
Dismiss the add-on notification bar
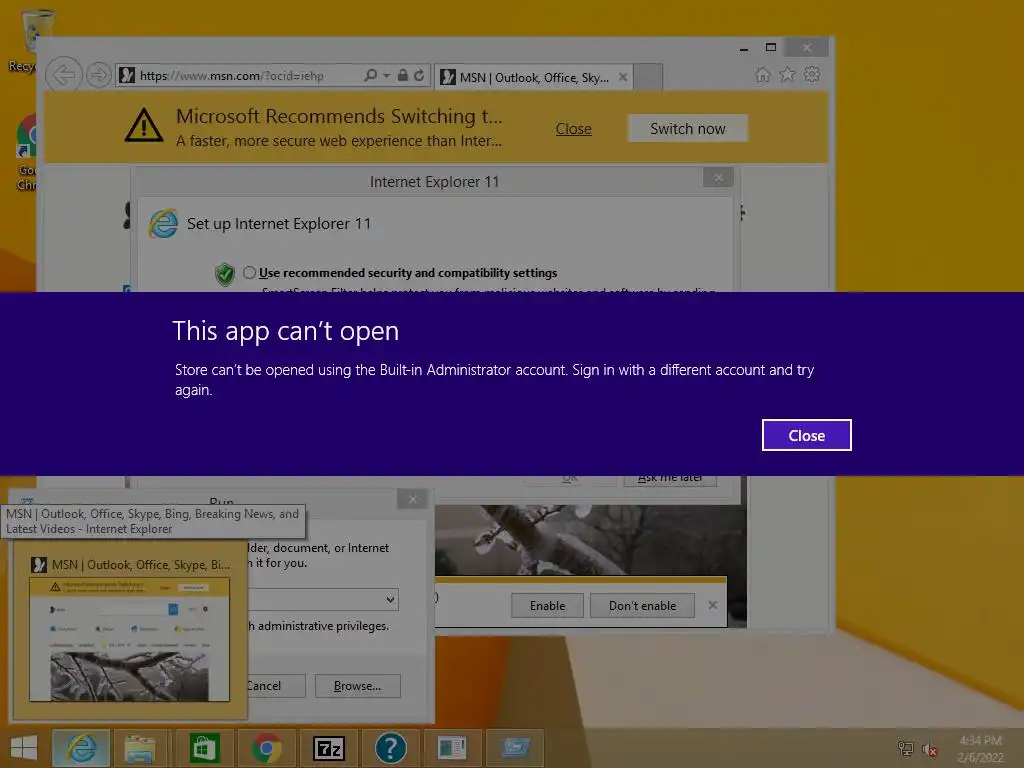click(x=712, y=605)
